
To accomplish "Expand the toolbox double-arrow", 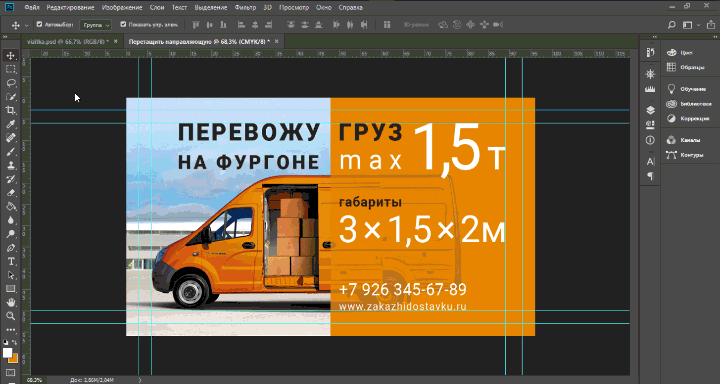I will (5, 37).
